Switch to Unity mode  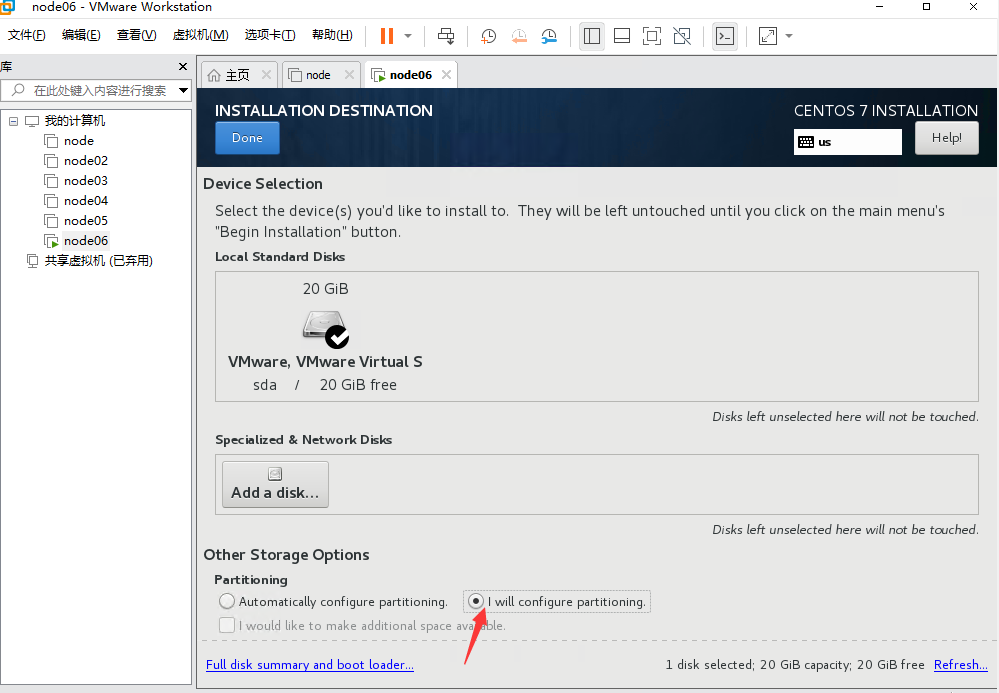(682, 36)
